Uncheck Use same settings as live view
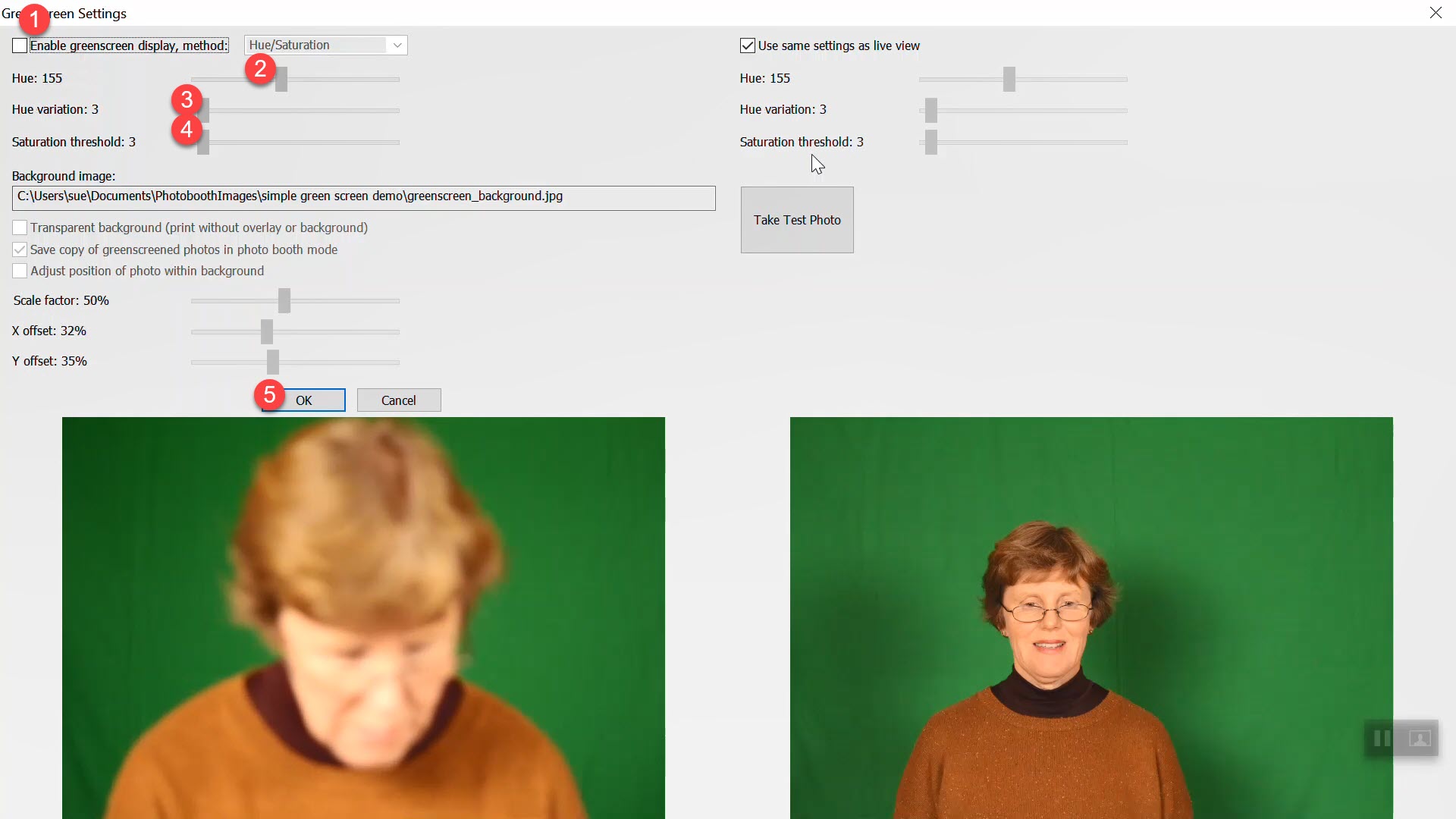 (x=748, y=45)
